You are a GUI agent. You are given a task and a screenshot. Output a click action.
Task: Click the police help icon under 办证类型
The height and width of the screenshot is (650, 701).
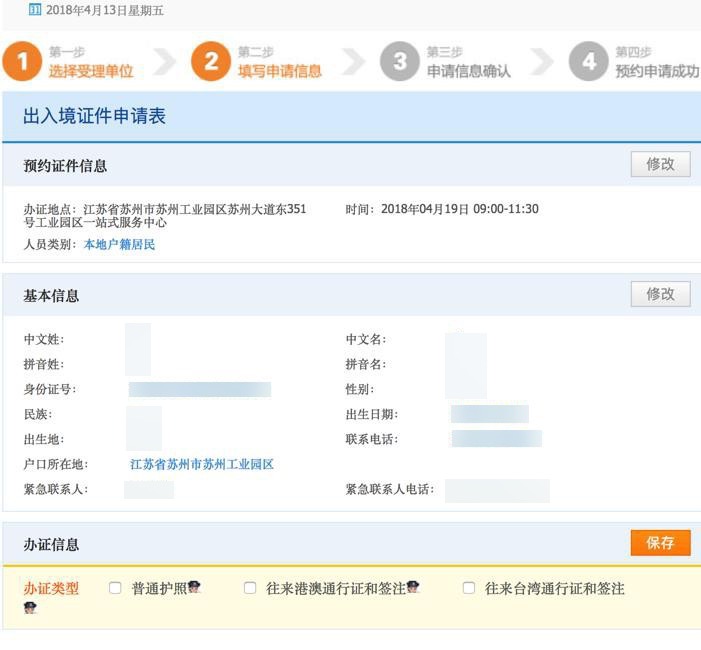coord(30,608)
